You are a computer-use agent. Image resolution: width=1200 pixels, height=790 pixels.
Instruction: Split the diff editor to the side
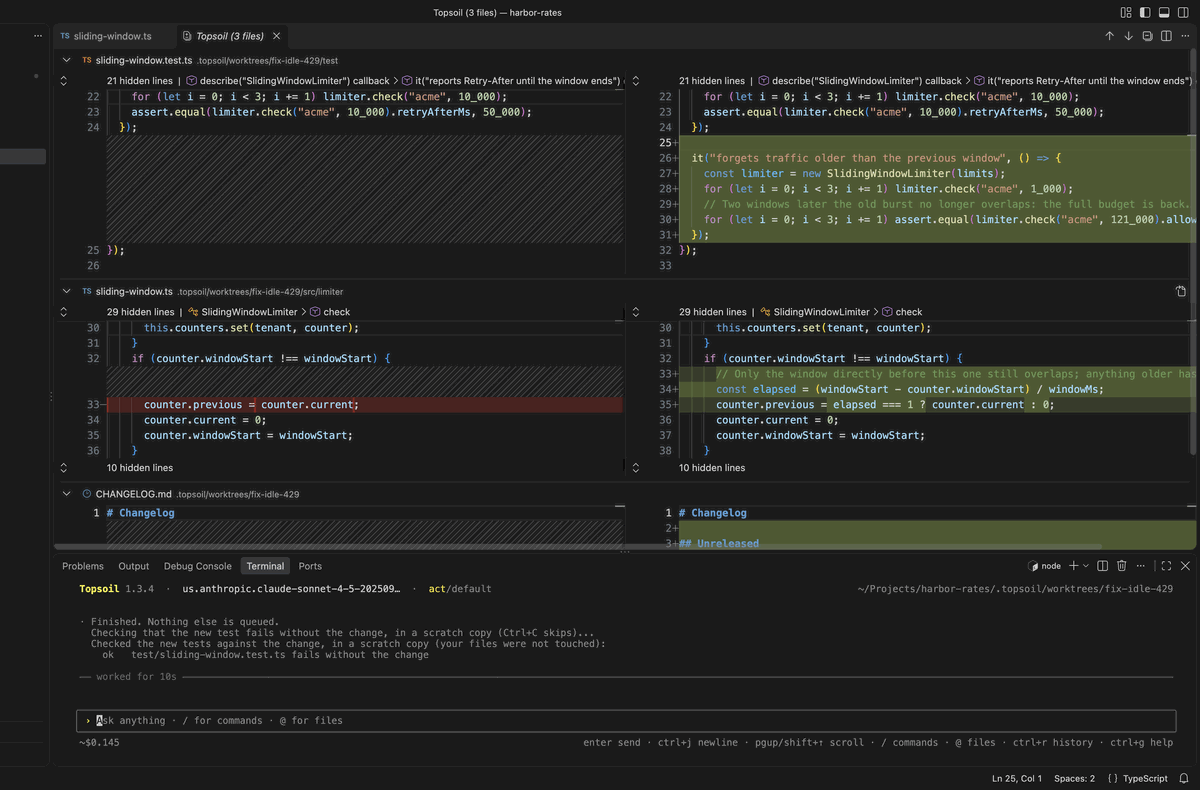click(1166, 36)
